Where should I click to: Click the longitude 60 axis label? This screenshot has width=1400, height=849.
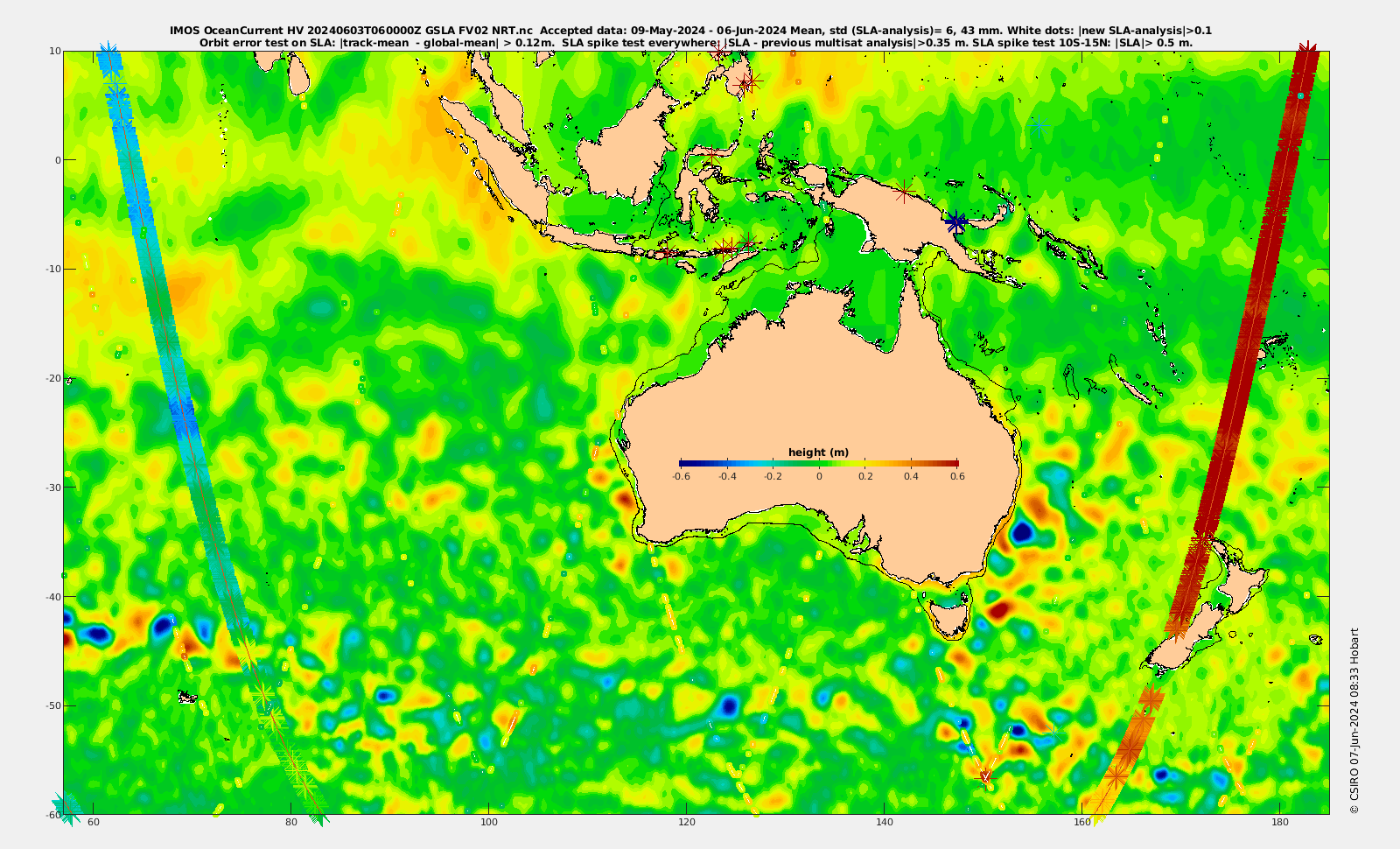[x=94, y=822]
